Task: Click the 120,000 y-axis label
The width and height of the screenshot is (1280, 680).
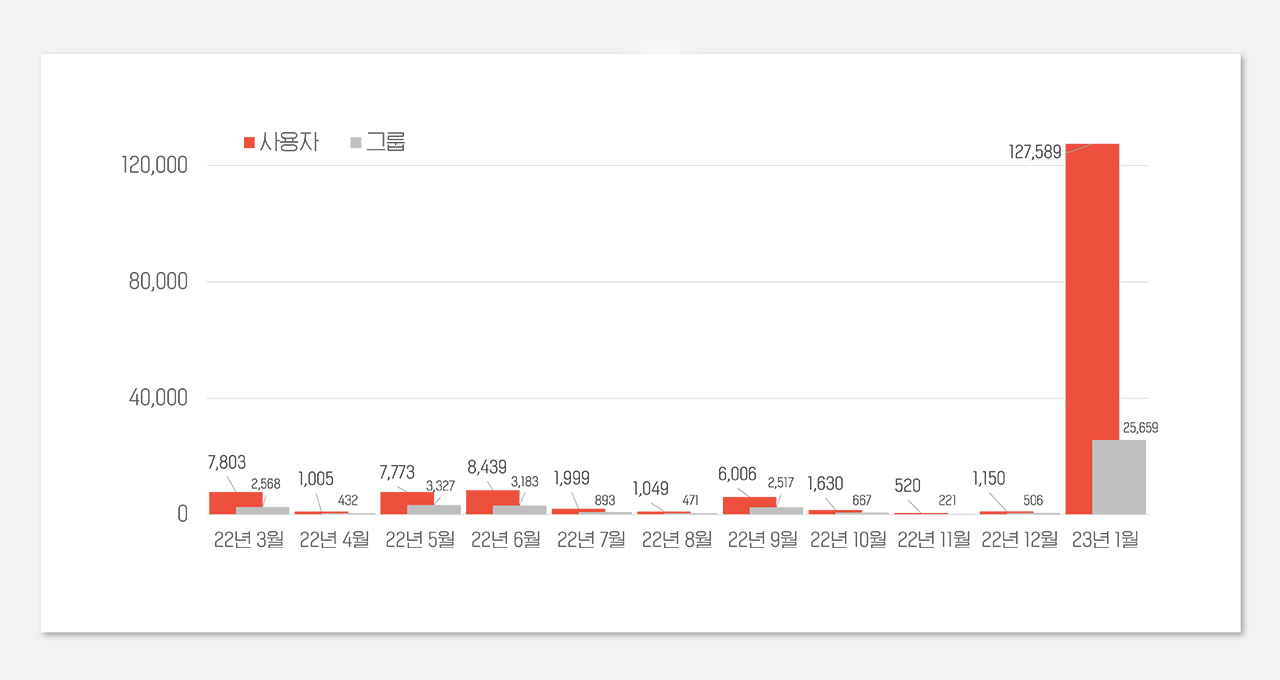Action: [x=154, y=165]
